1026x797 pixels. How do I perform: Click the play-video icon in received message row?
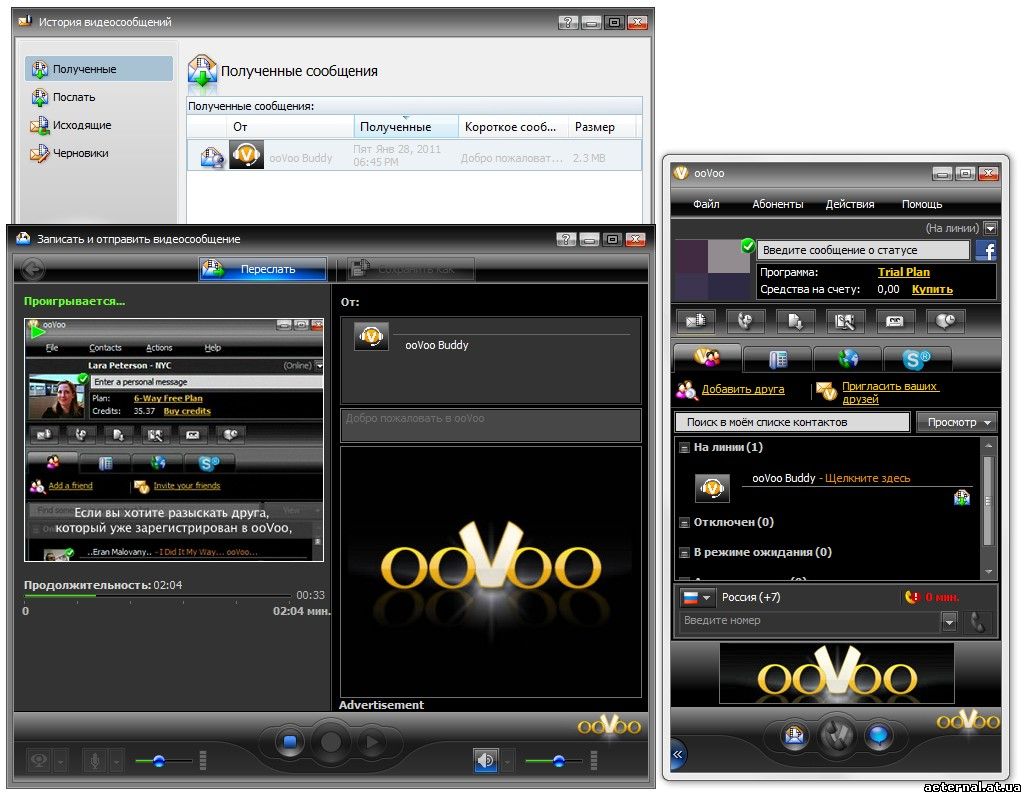coord(212,157)
